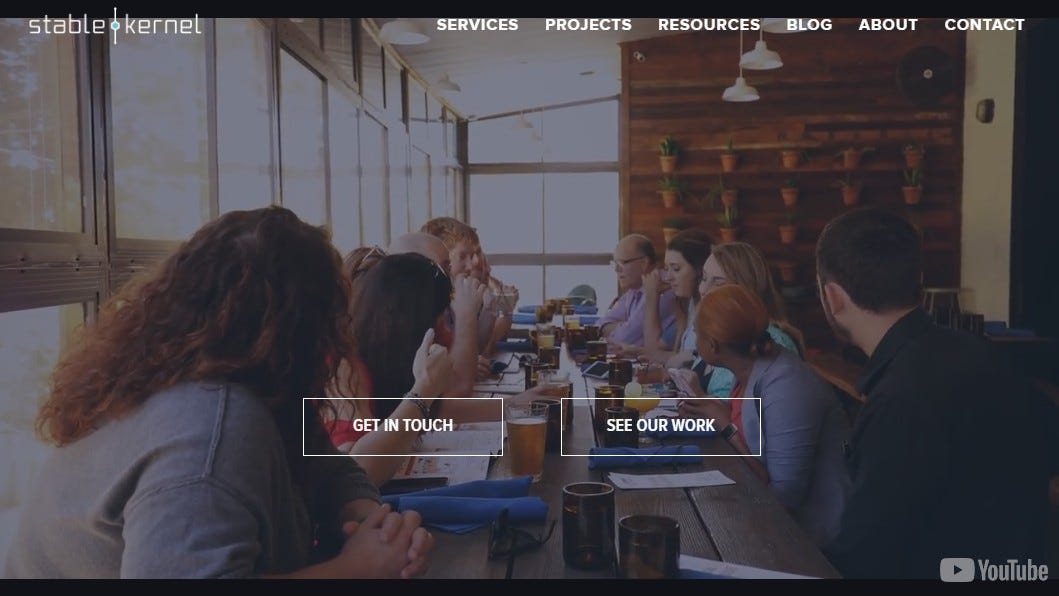Open the Resources navigation item

(708, 25)
